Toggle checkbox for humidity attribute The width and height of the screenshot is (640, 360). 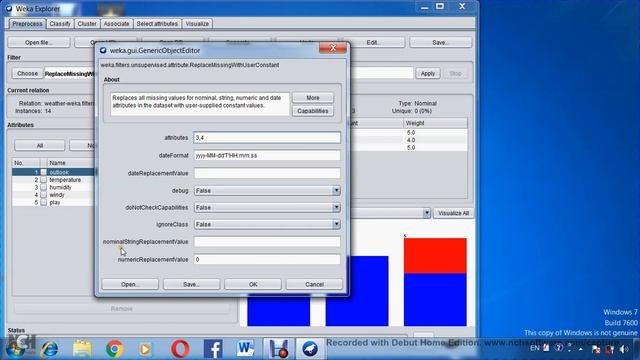coord(44,187)
